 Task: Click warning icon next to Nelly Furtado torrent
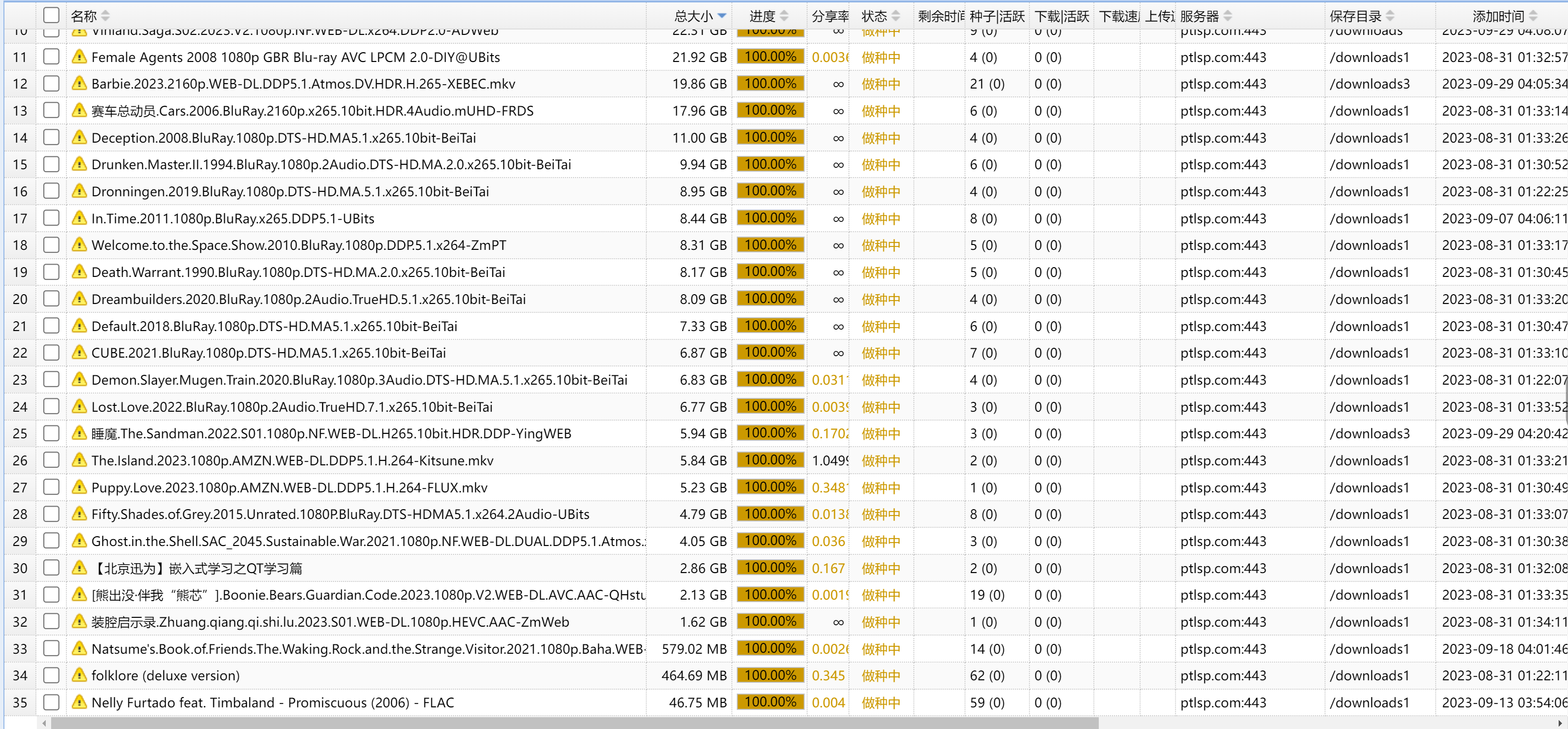[79, 702]
